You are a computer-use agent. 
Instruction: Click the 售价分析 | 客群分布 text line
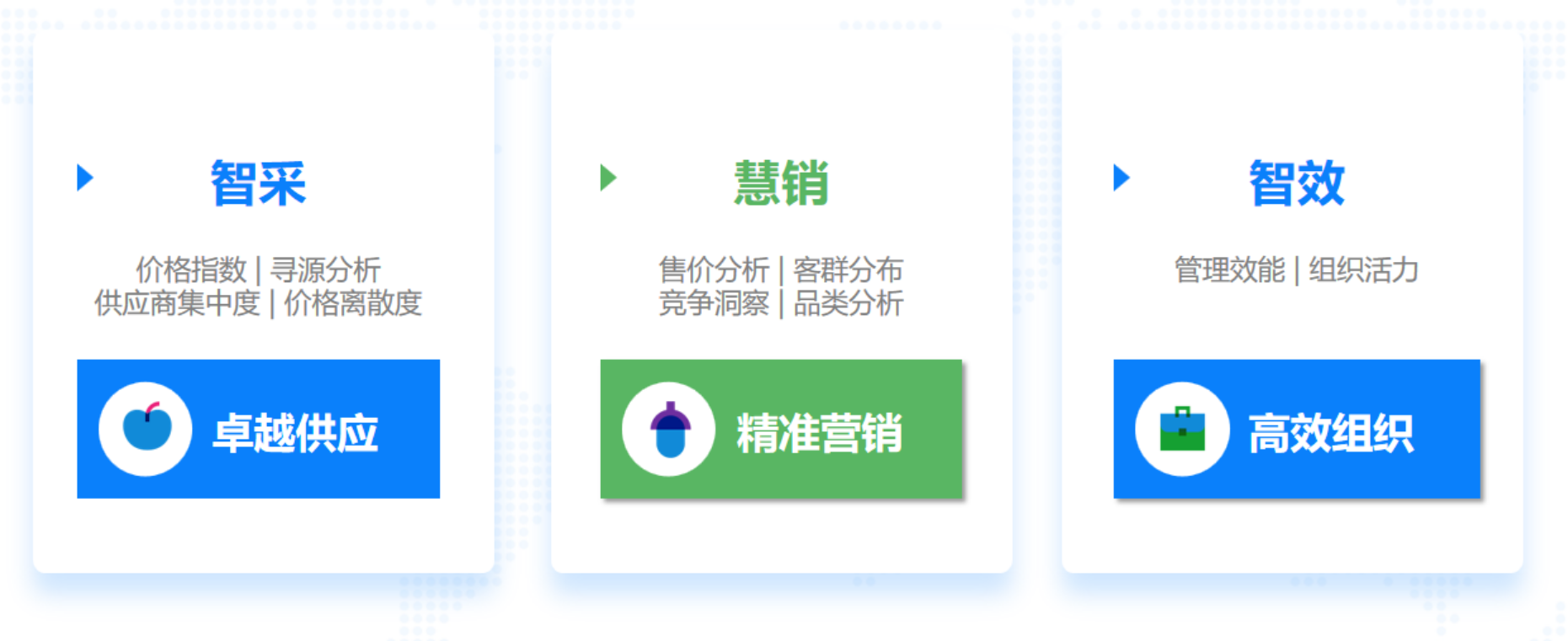(781, 270)
